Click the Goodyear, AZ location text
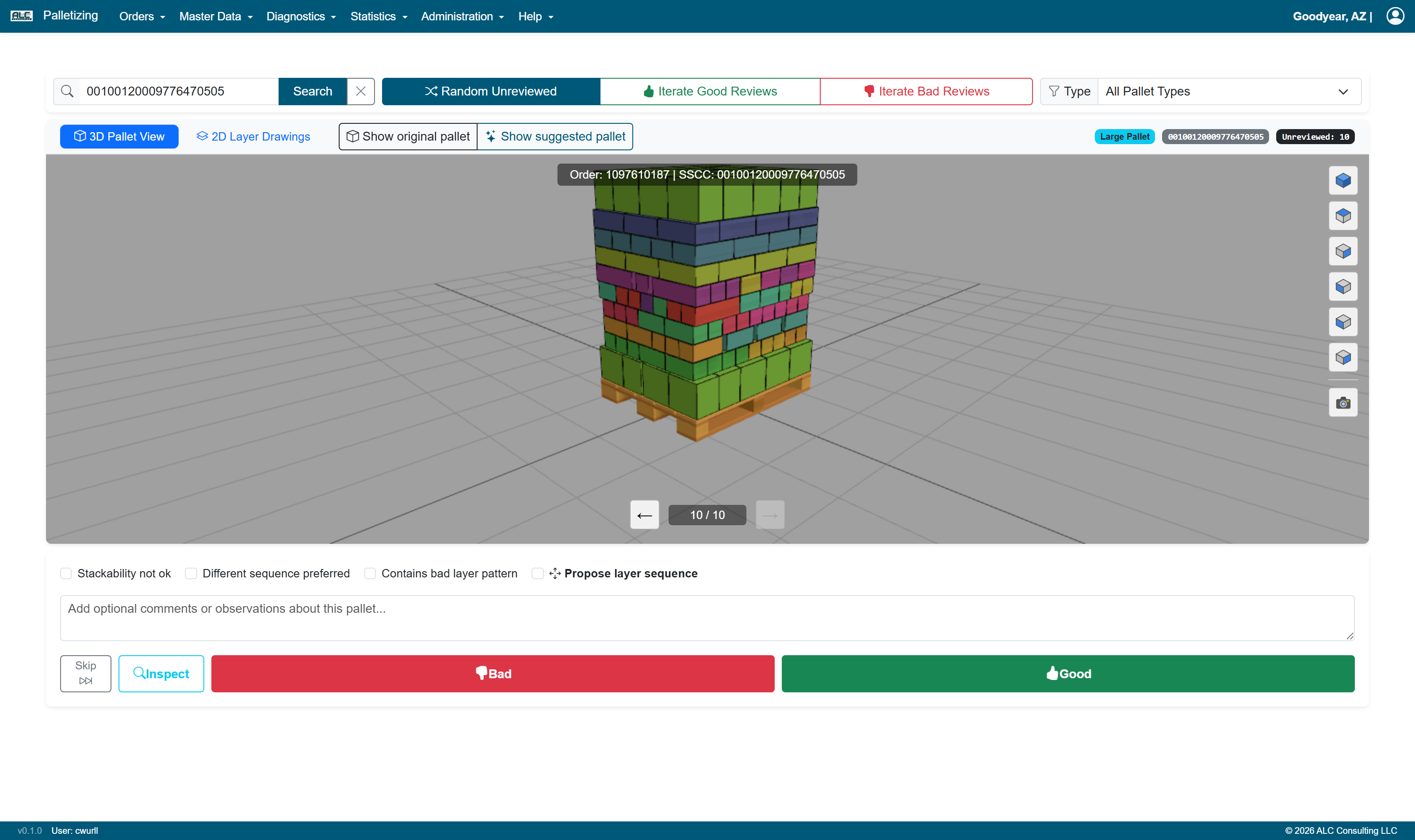This screenshot has height=840, width=1415. [1329, 16]
